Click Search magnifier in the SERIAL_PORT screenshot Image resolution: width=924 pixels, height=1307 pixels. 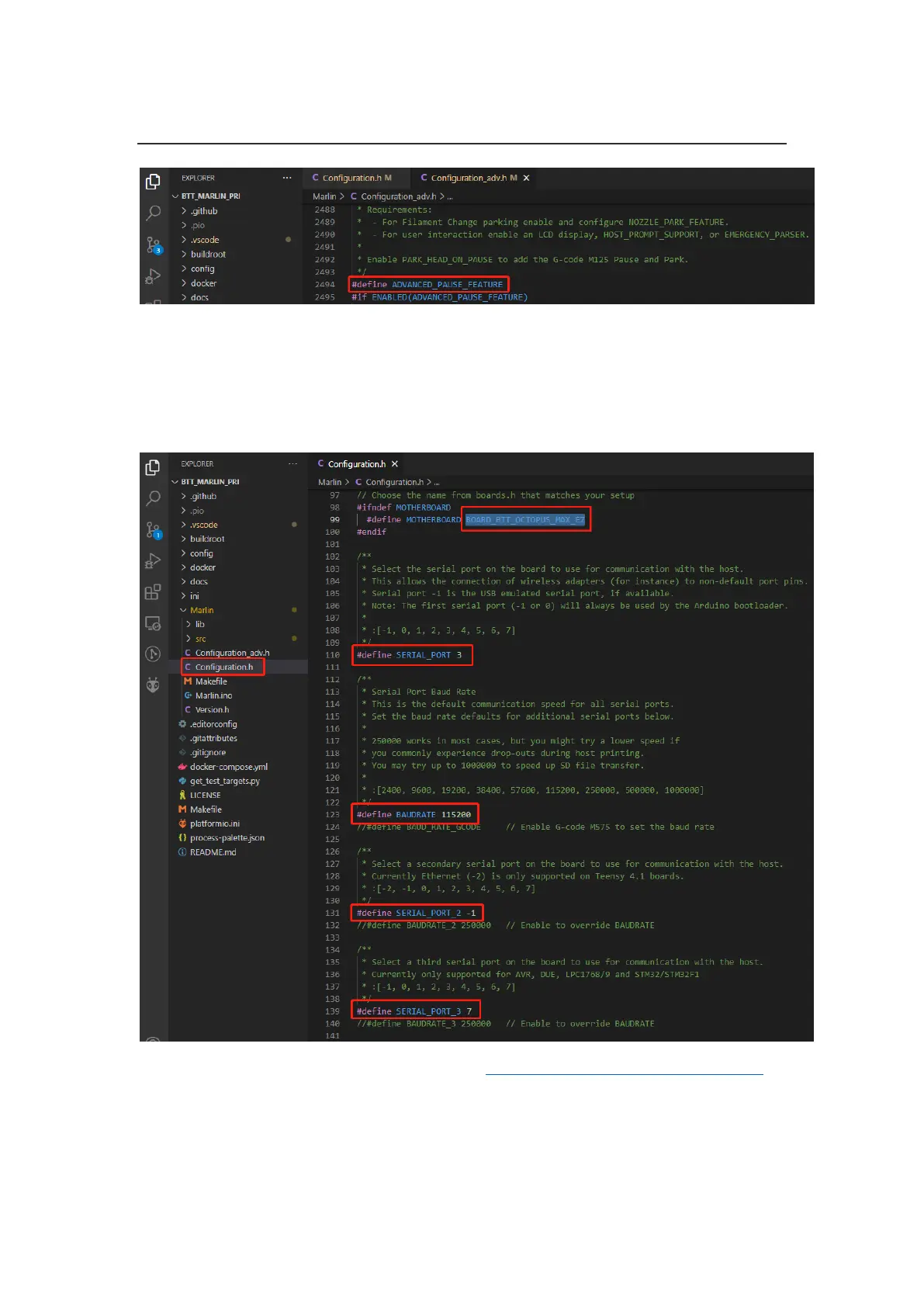[153, 498]
